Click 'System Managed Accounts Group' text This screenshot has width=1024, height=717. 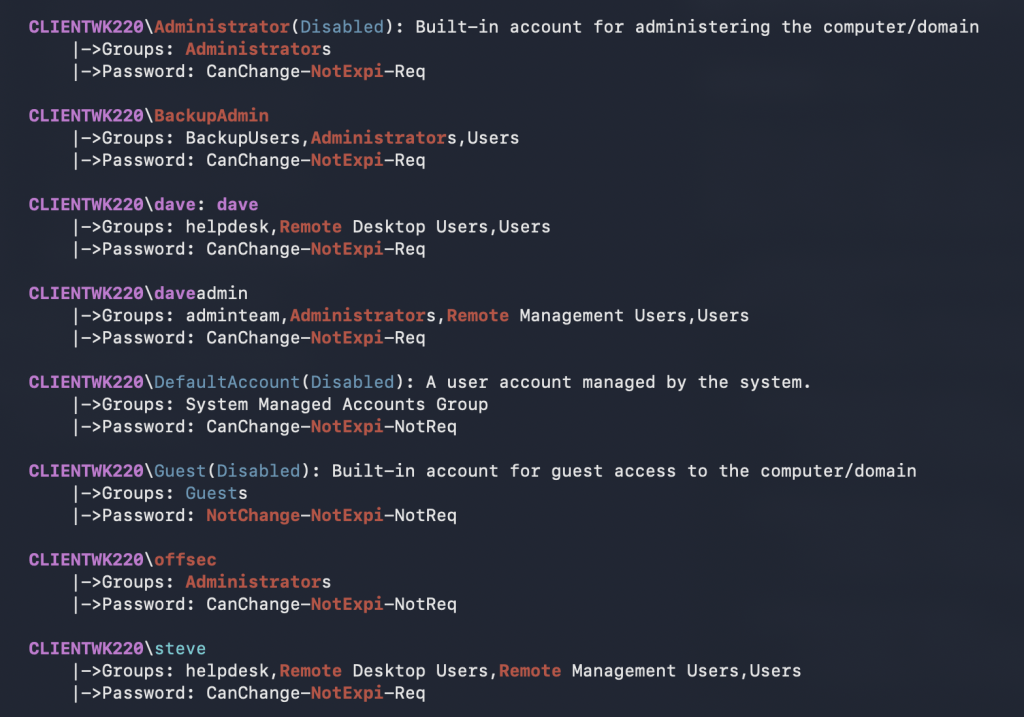pos(336,404)
